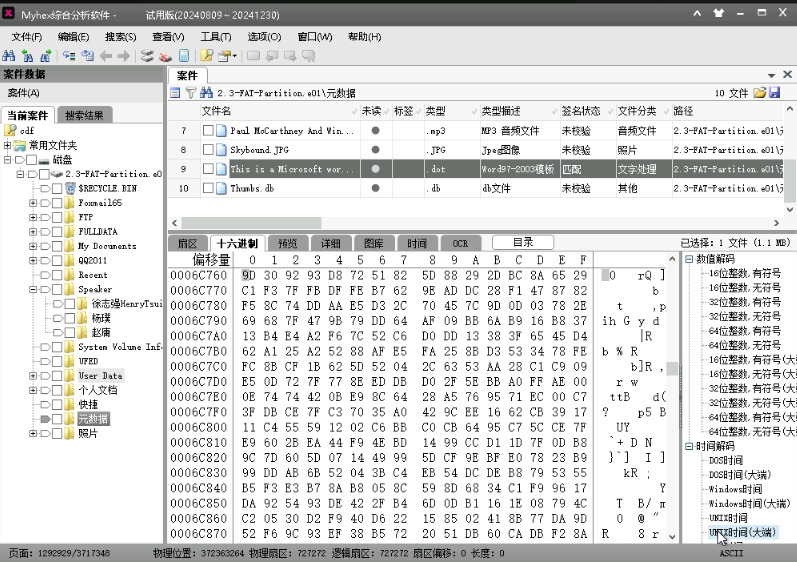Click the 目录 button
This screenshot has width=797, height=562.
click(x=523, y=242)
